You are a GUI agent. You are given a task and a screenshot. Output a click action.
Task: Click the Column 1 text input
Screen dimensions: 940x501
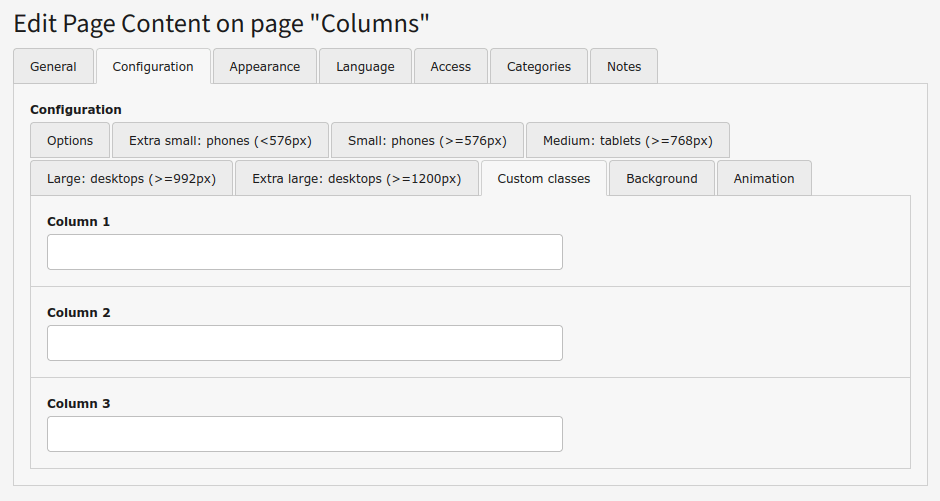[x=304, y=252]
